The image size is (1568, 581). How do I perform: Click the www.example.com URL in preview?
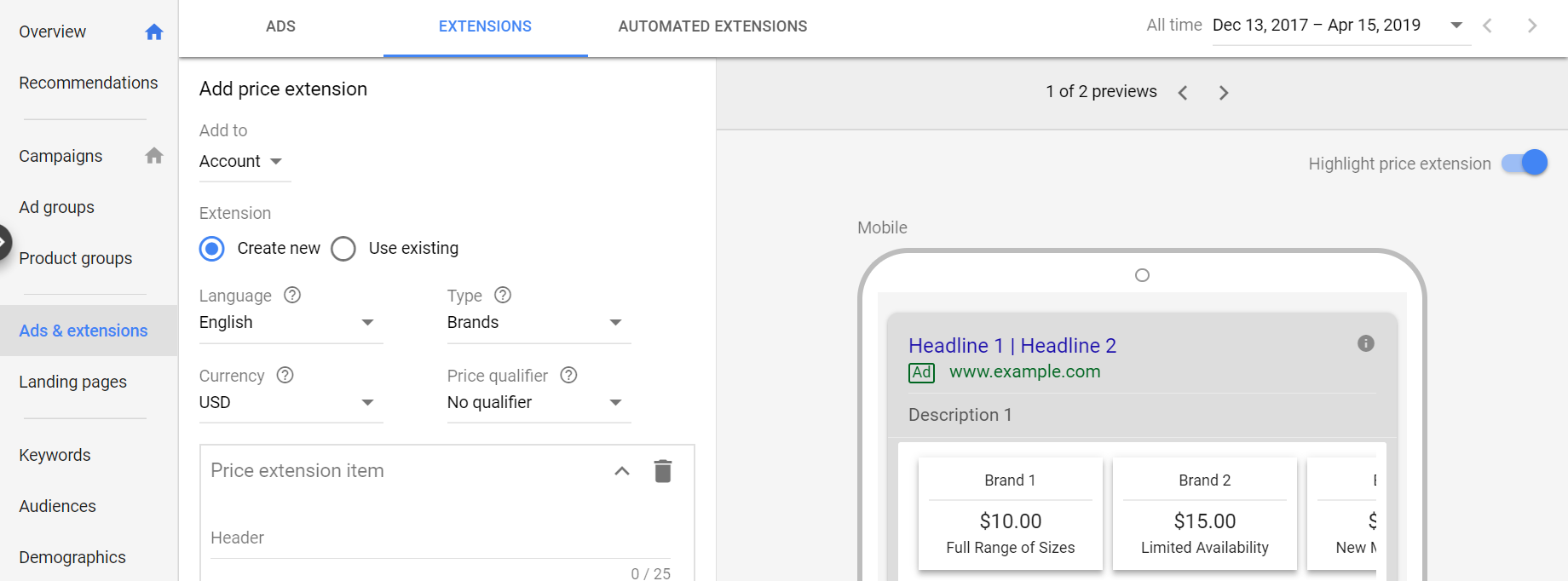tap(1025, 371)
